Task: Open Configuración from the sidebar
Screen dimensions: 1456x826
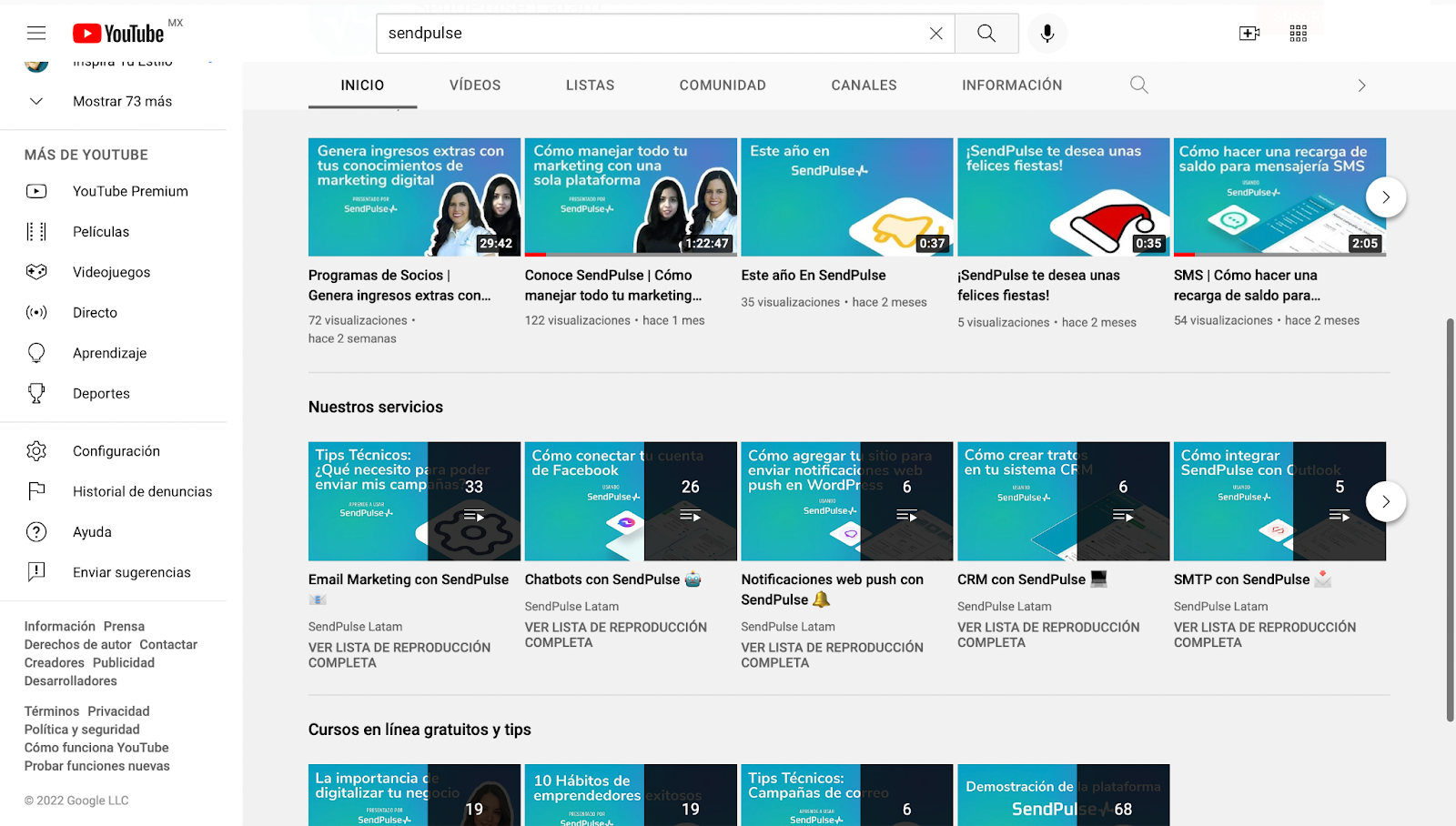Action: tap(116, 451)
